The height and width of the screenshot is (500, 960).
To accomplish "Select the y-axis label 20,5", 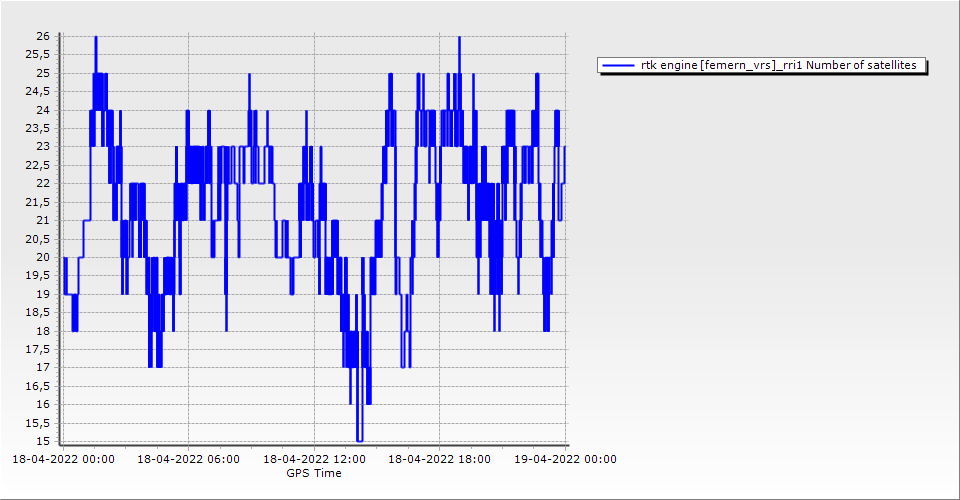I will pos(39,239).
